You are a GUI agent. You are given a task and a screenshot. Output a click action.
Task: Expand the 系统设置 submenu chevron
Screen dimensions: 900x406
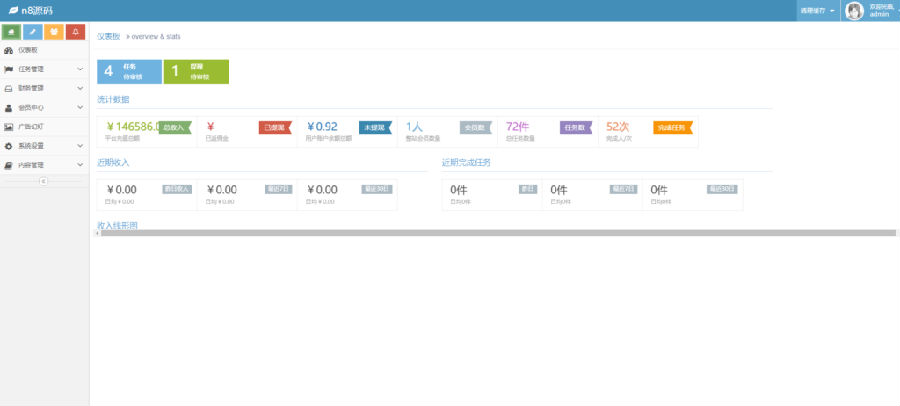click(80, 146)
